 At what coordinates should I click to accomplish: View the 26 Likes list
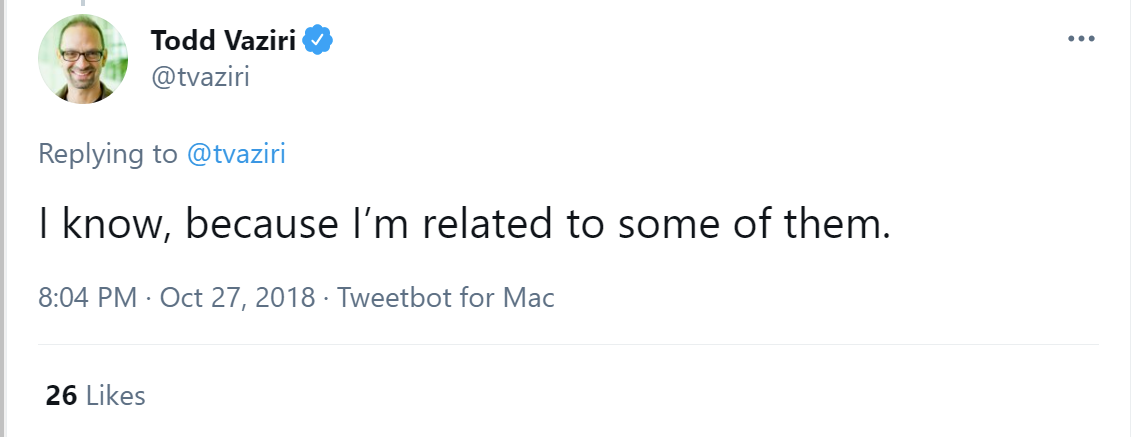[x=96, y=395]
